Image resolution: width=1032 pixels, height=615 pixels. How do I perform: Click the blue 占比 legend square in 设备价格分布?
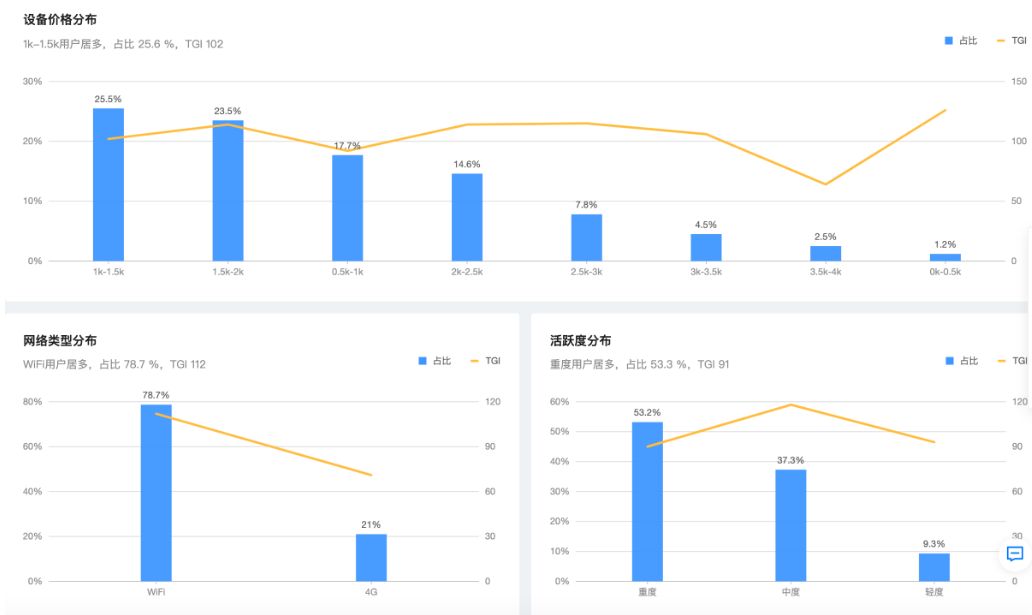click(x=947, y=41)
